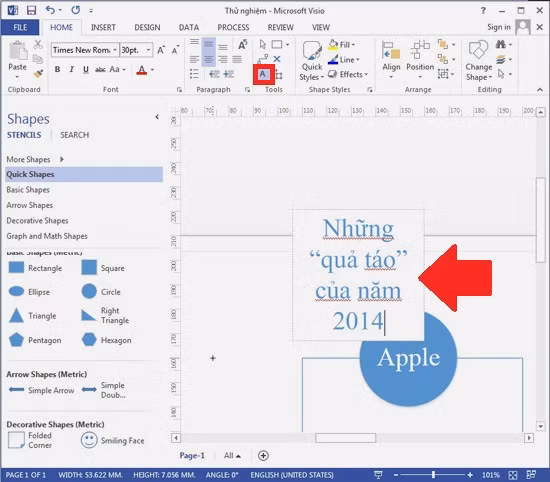Screen dimensions: 550x482
Task: Click the Copy icon in Clipboard group
Action: 38,59
